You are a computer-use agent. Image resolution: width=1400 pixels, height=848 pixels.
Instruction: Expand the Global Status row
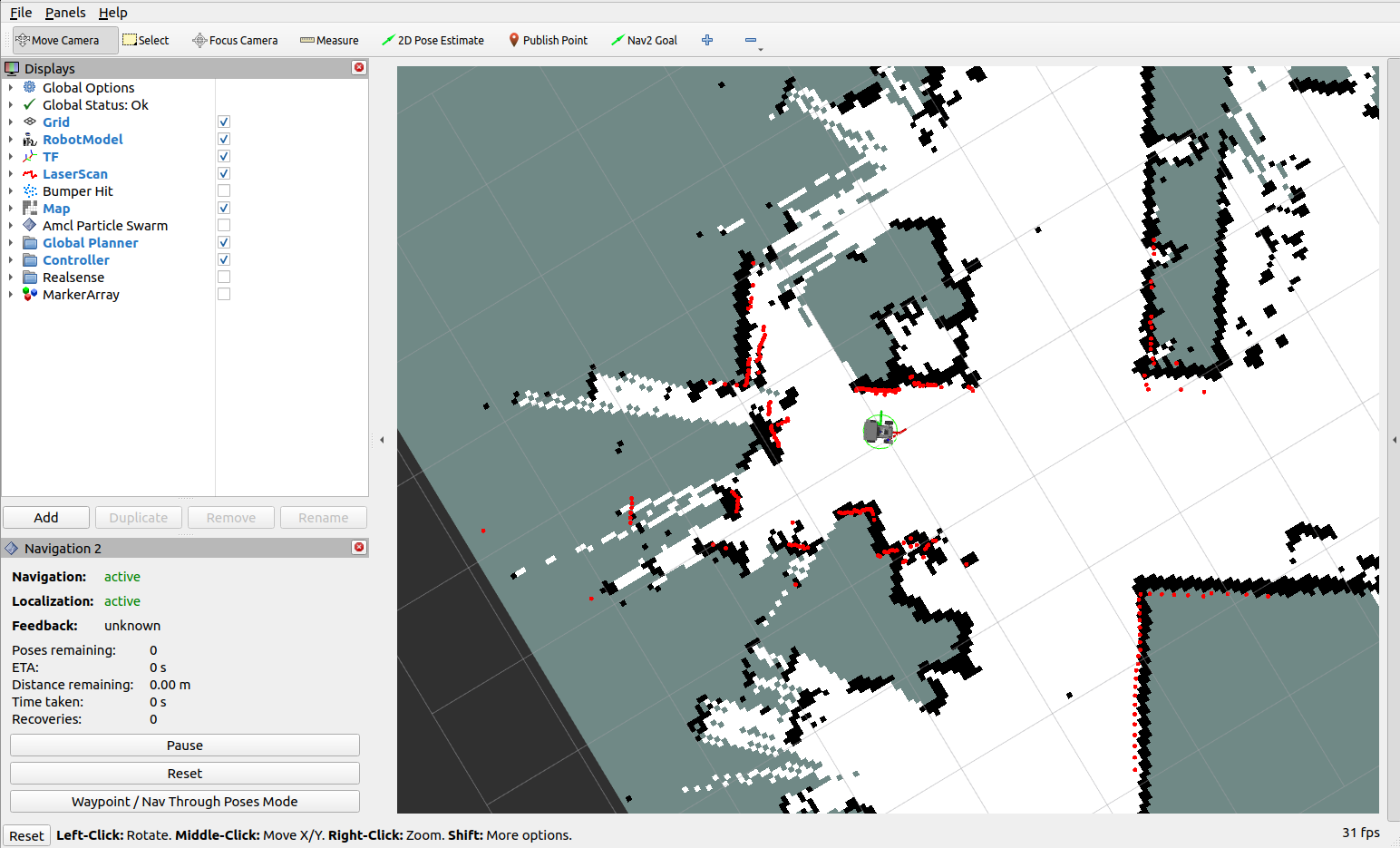(x=11, y=104)
